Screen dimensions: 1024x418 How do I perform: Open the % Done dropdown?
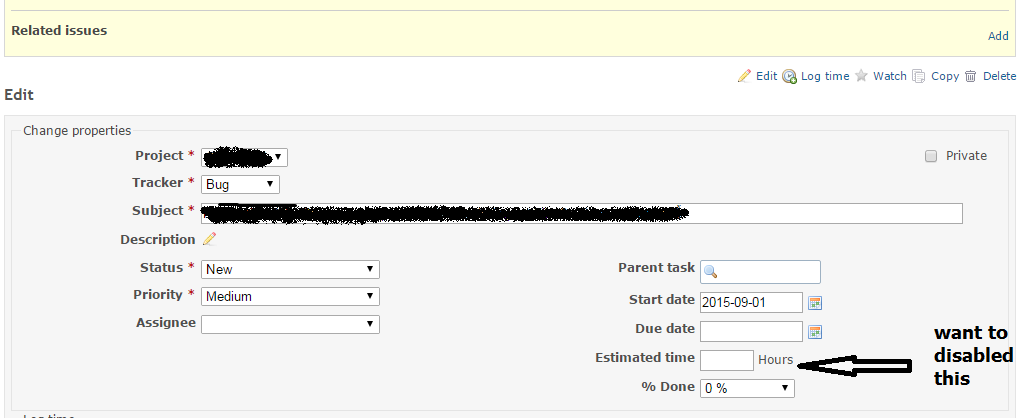pos(747,388)
